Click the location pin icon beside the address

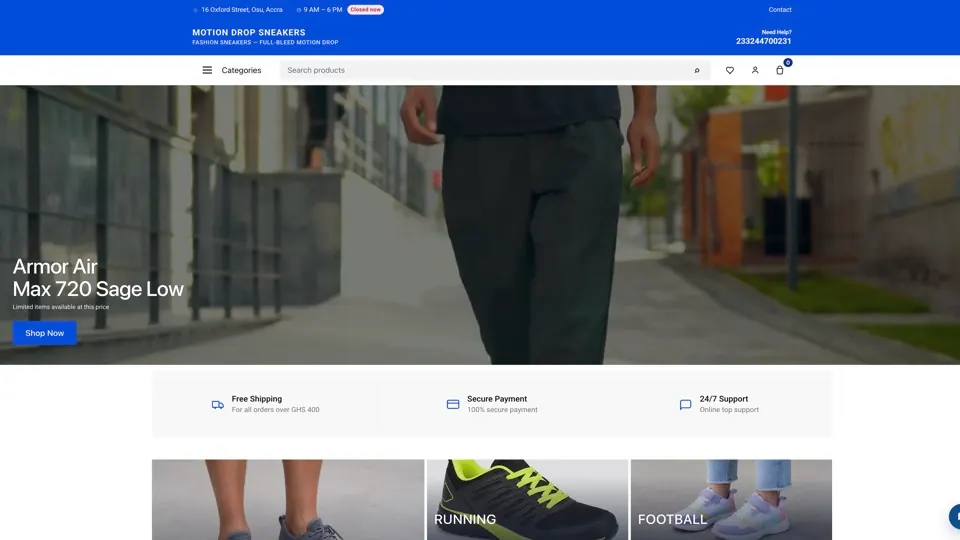[x=195, y=10]
